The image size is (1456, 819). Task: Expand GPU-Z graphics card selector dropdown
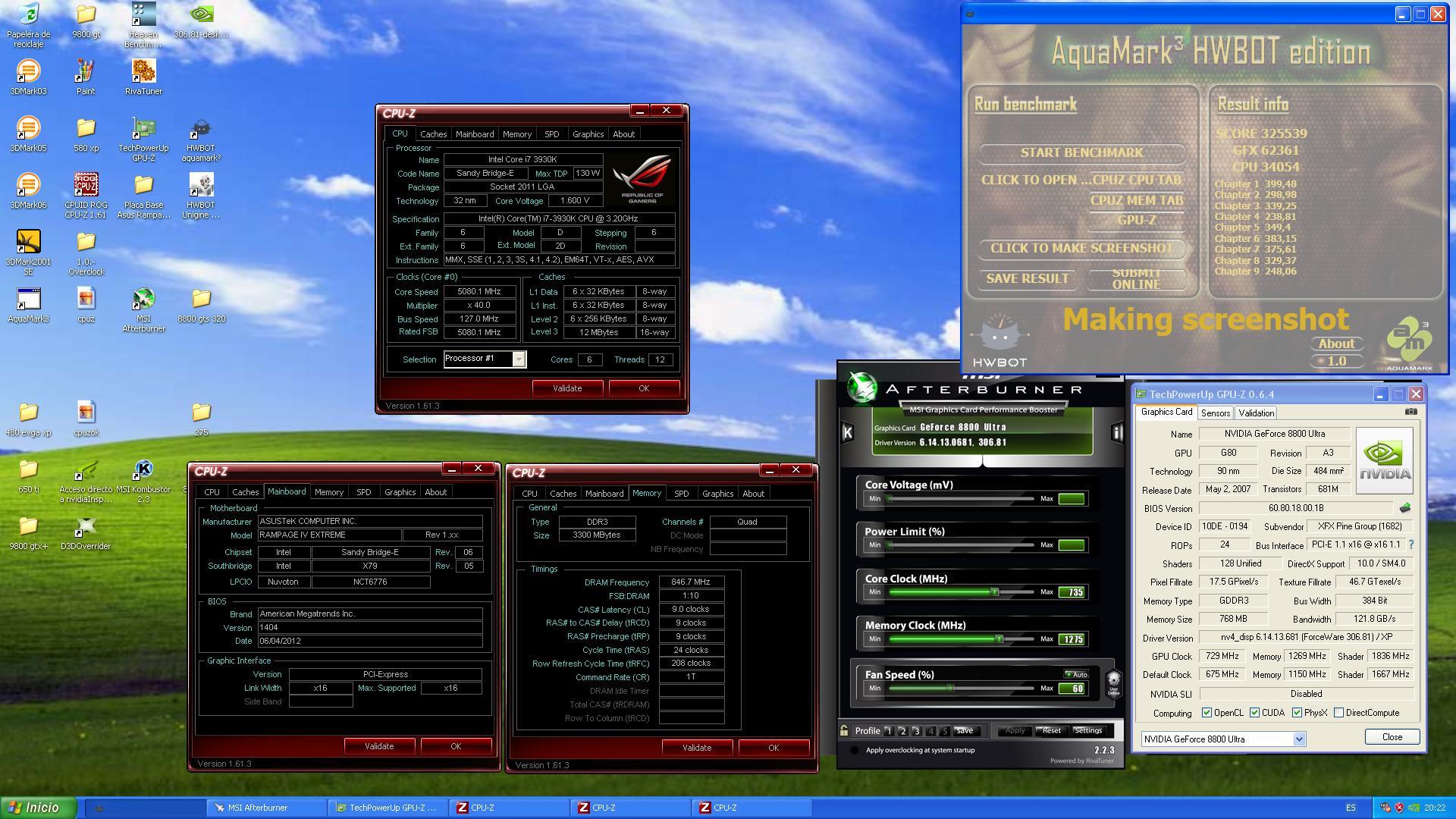point(1299,739)
